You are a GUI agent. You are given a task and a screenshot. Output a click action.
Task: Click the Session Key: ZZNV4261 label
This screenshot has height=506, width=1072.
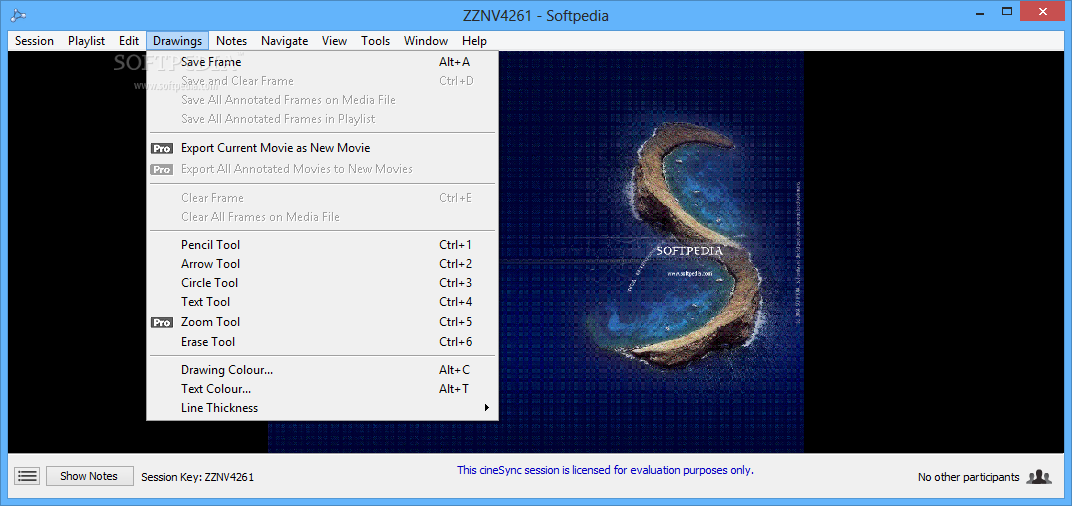coord(198,477)
